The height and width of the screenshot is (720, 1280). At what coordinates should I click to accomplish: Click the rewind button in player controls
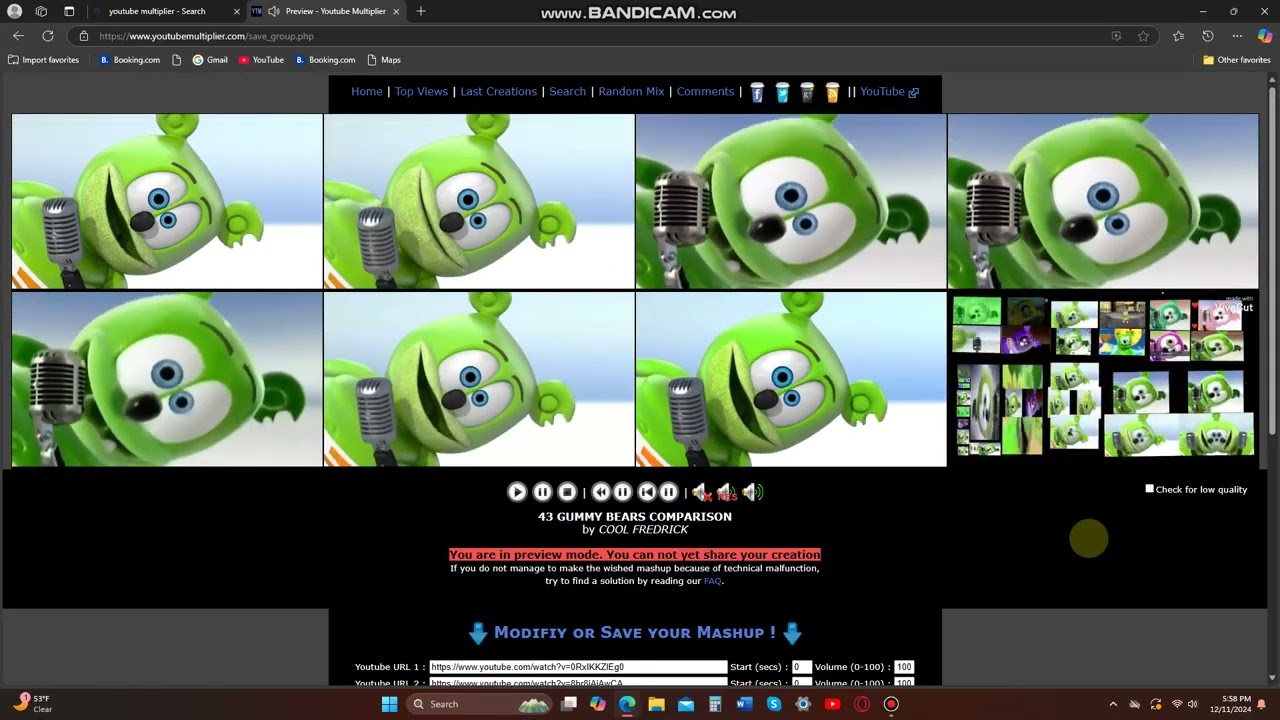coord(601,492)
